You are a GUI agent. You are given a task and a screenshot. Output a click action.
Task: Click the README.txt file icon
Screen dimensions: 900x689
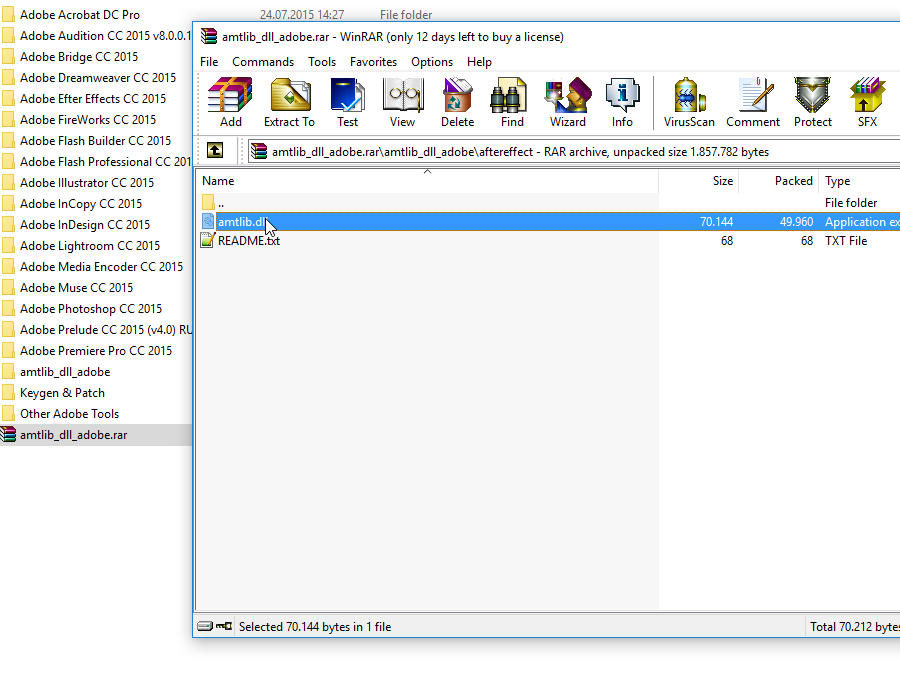207,241
